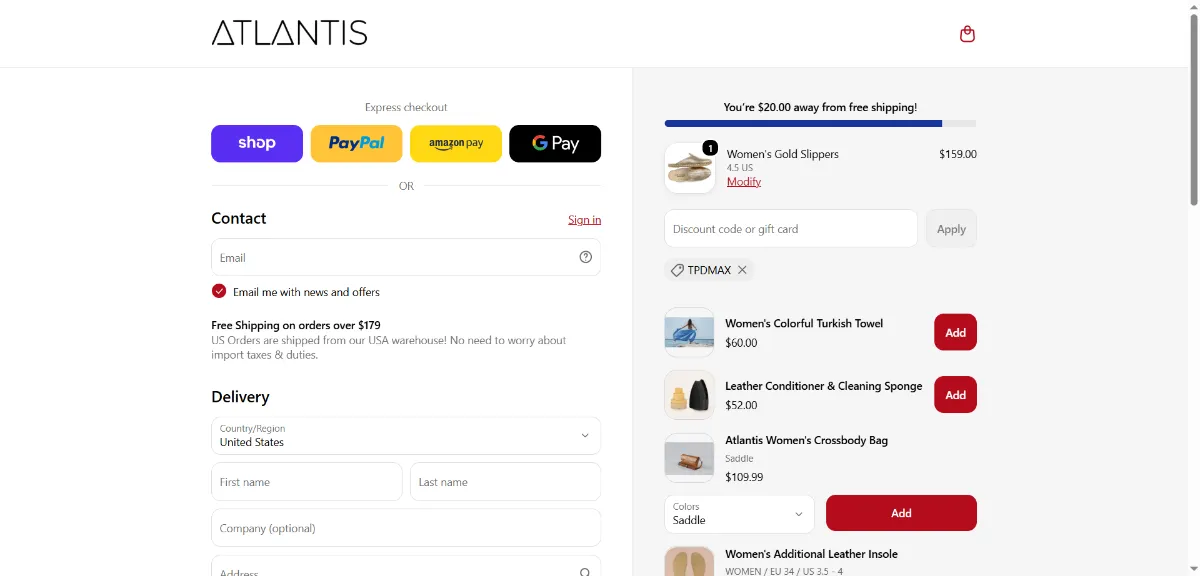Screen dimensions: 1200x576
Task: Remove the TPDMAX discount code tag
Action: tap(742, 270)
